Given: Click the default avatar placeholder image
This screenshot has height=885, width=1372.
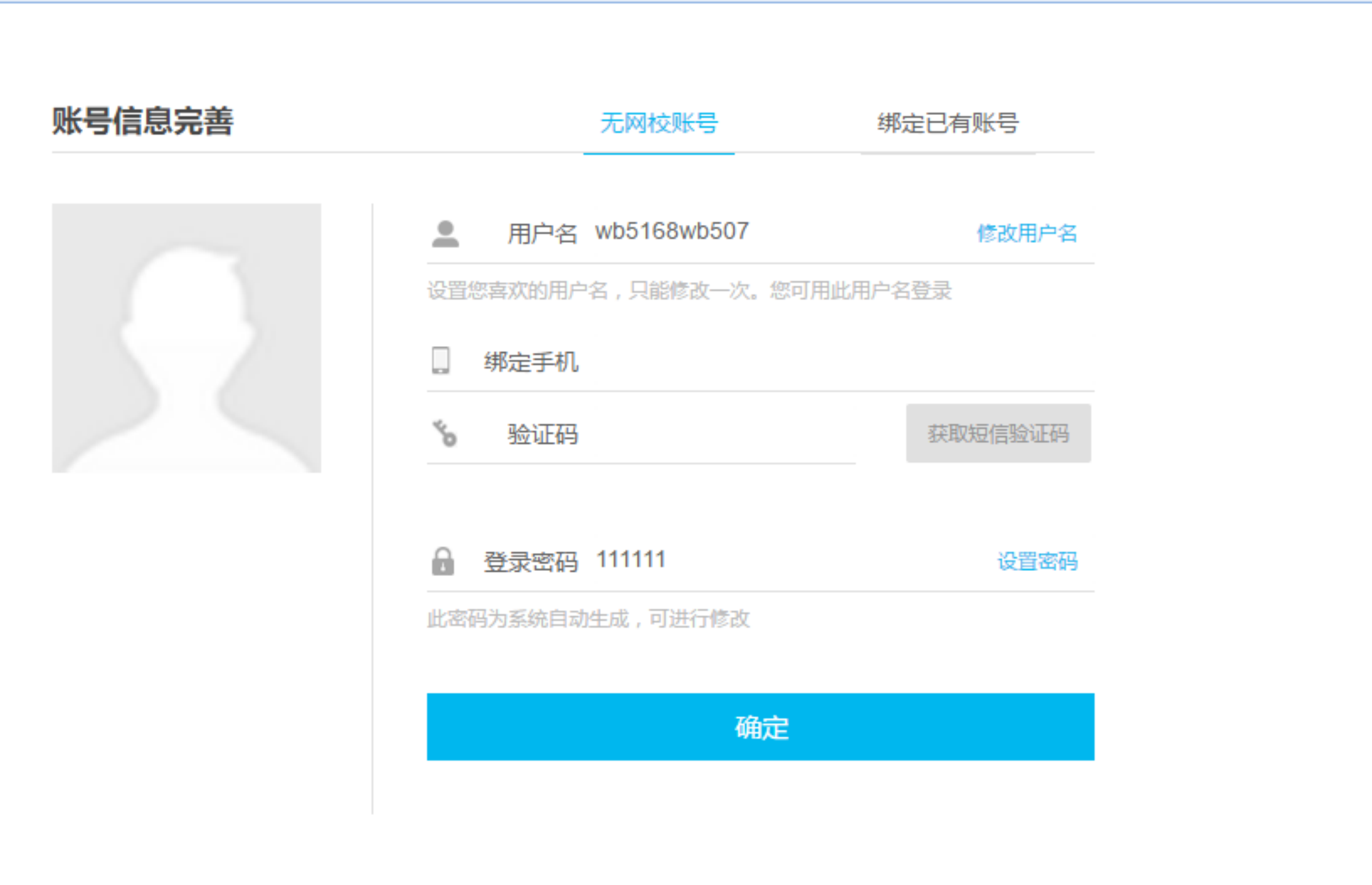Looking at the screenshot, I should click(x=186, y=338).
